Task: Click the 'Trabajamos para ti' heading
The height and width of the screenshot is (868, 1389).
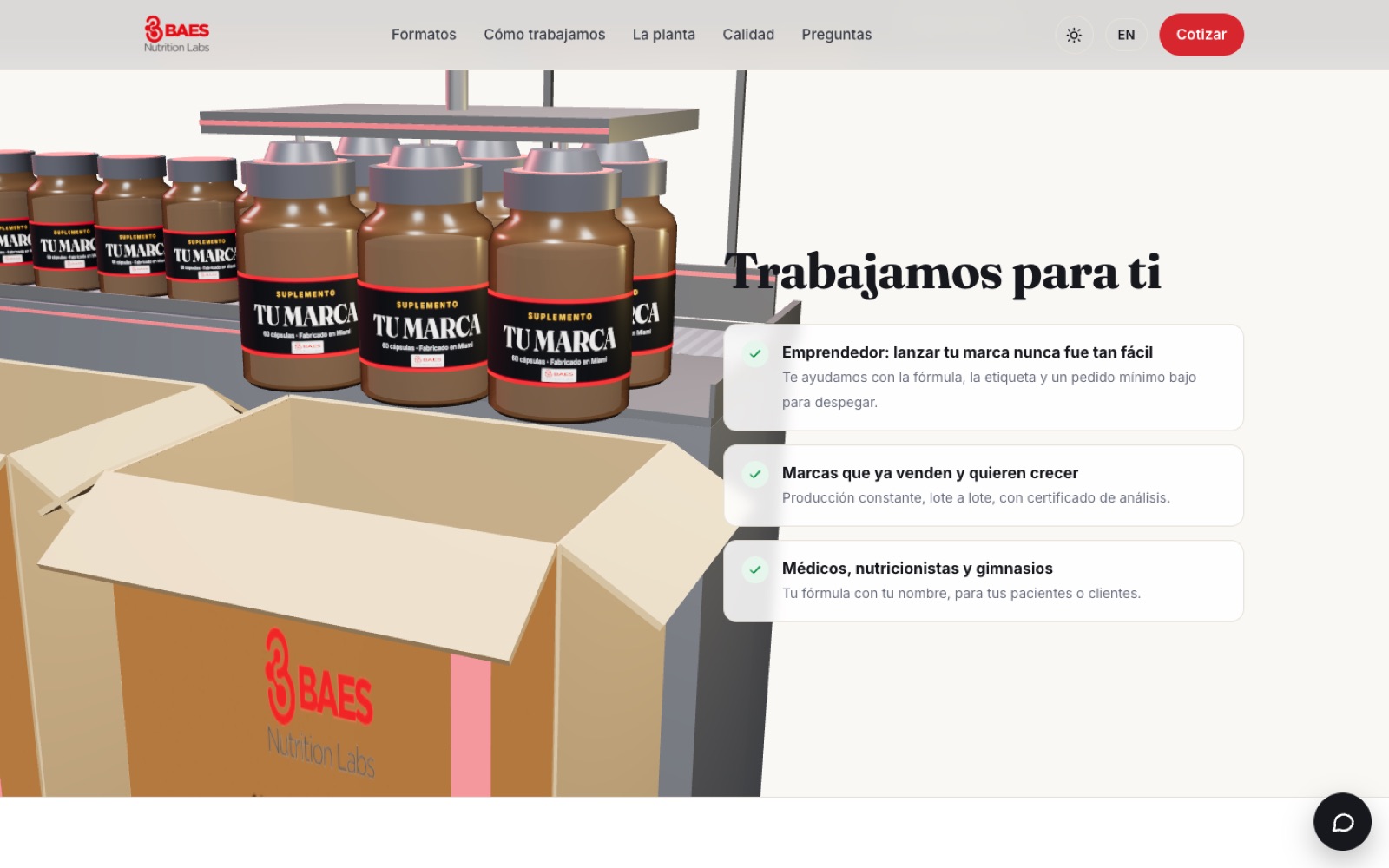Action: tap(943, 273)
